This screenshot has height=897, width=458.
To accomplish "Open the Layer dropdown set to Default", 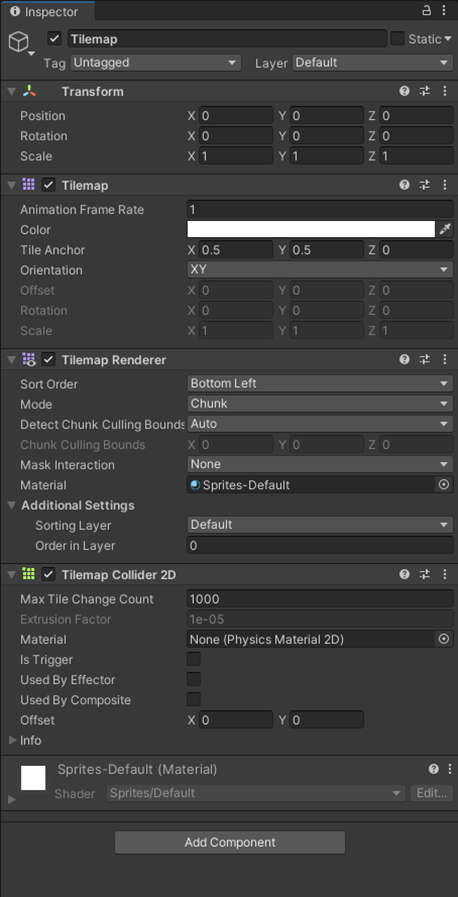I will tap(373, 62).
